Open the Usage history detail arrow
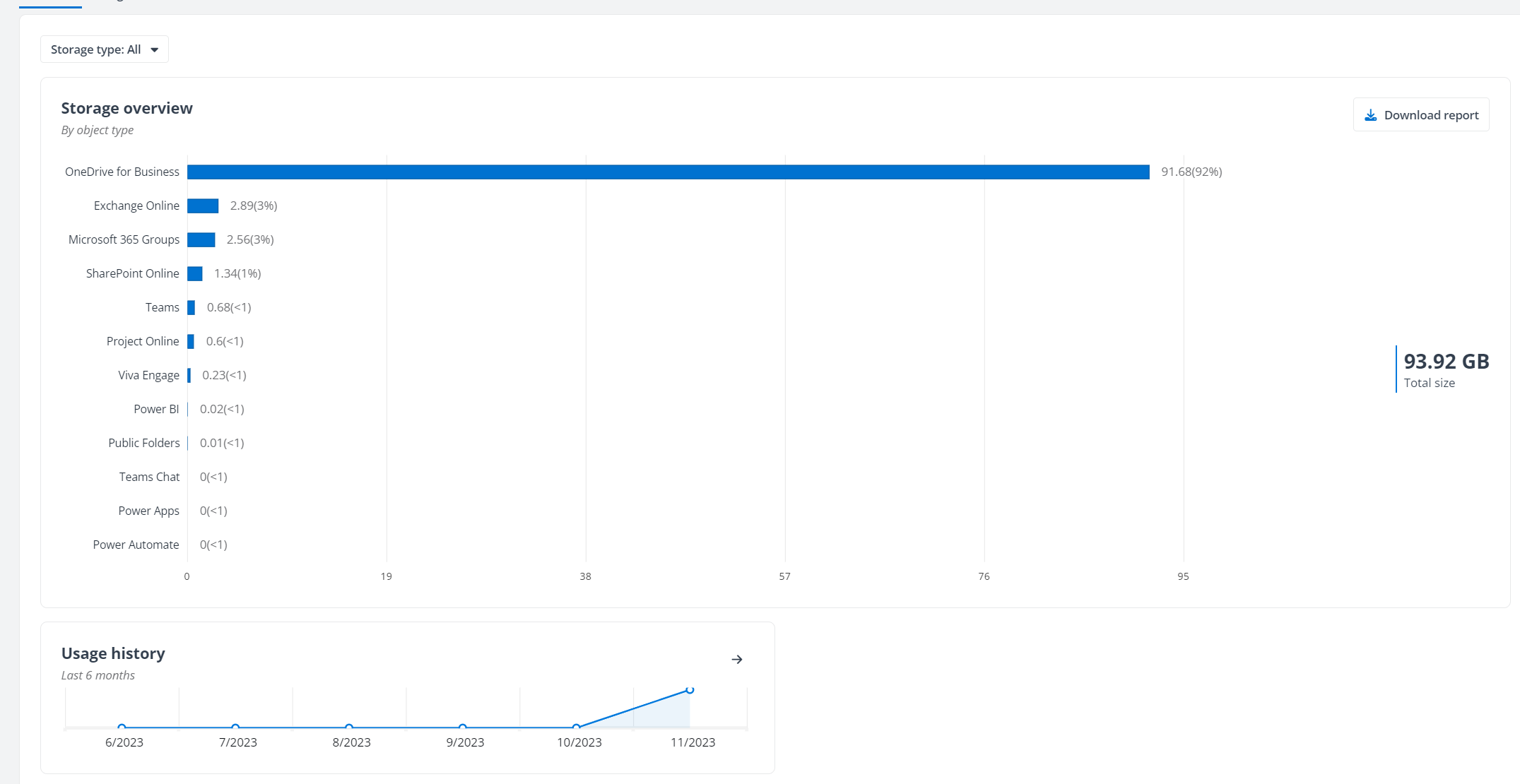Screen dimensions: 1520x784 coord(738,660)
